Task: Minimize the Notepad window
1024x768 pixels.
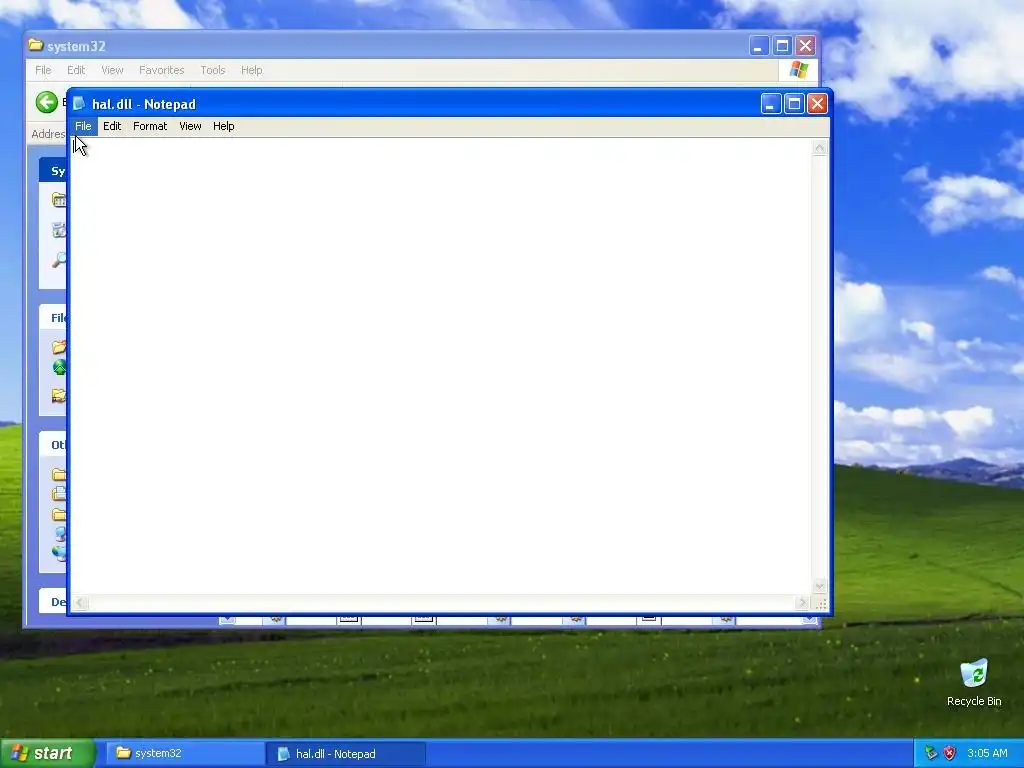Action: point(771,104)
